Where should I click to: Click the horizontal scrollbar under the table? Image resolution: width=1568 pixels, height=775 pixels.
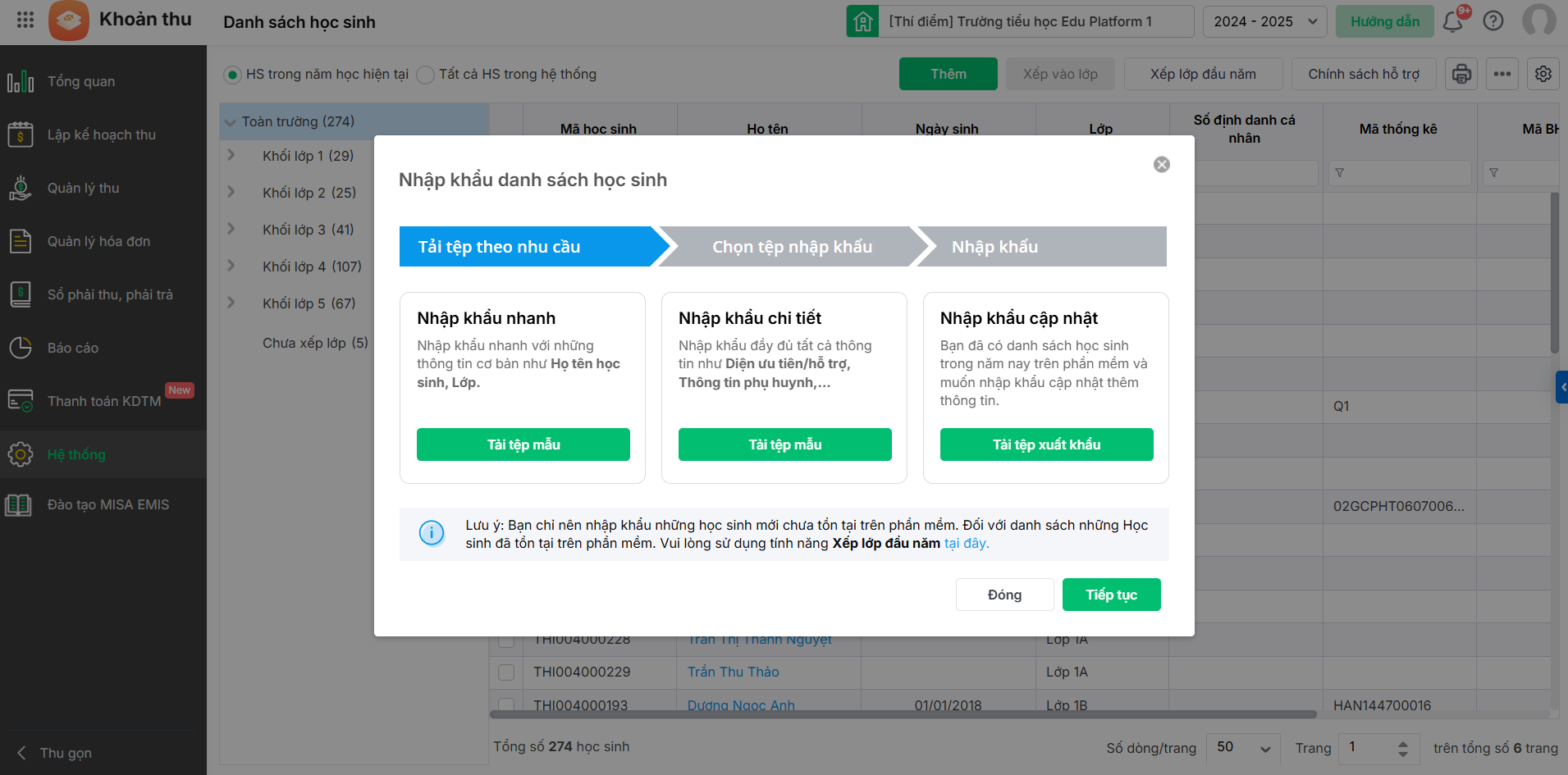pos(903,714)
